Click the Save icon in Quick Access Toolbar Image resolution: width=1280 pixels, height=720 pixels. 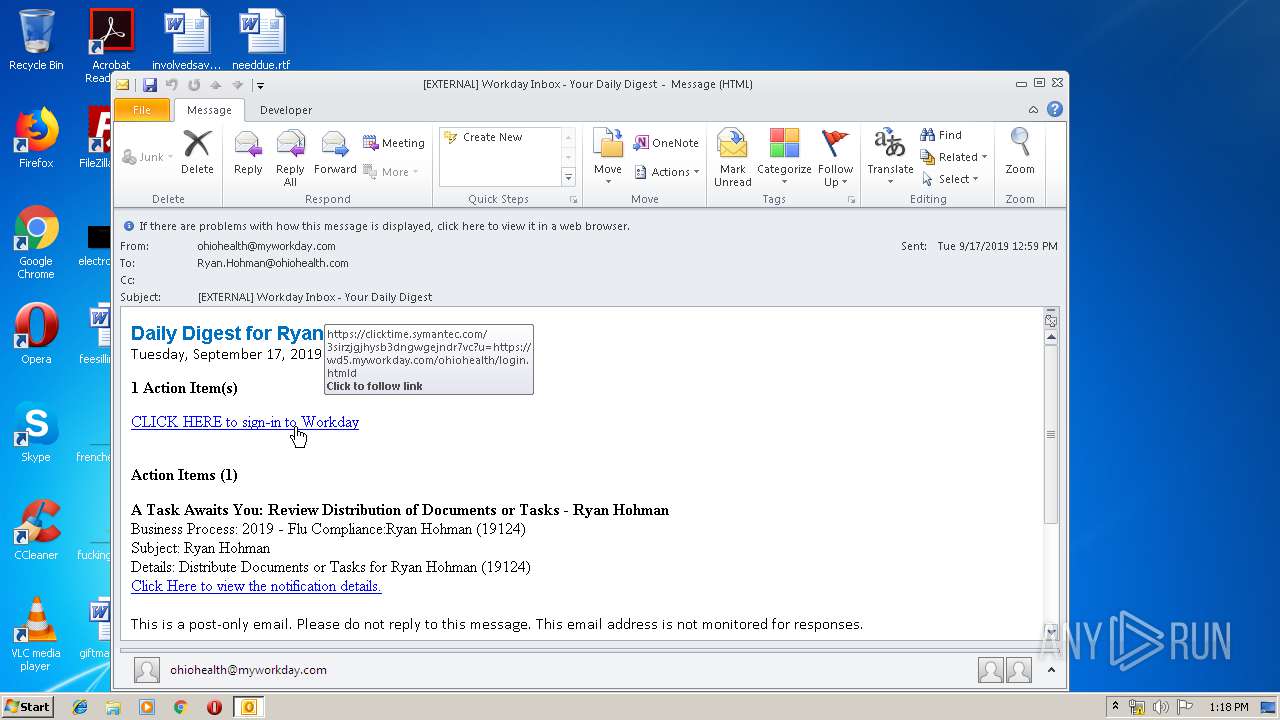[x=150, y=85]
